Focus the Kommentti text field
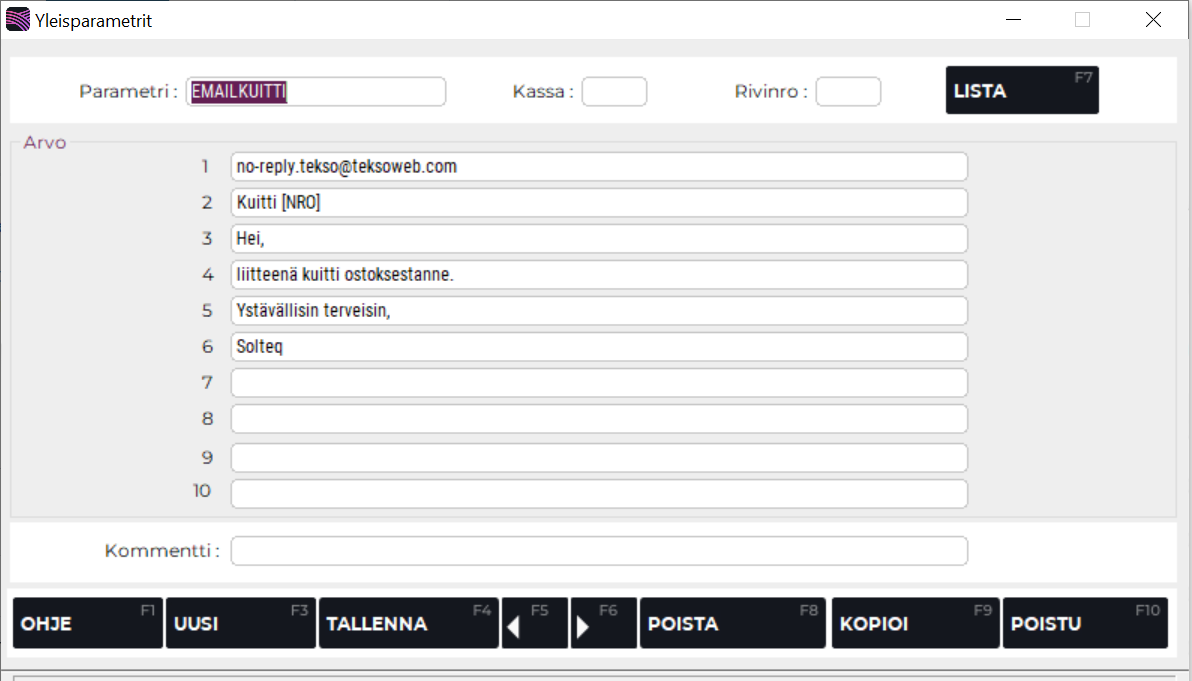Viewport: 1192px width, 681px height. pos(598,551)
